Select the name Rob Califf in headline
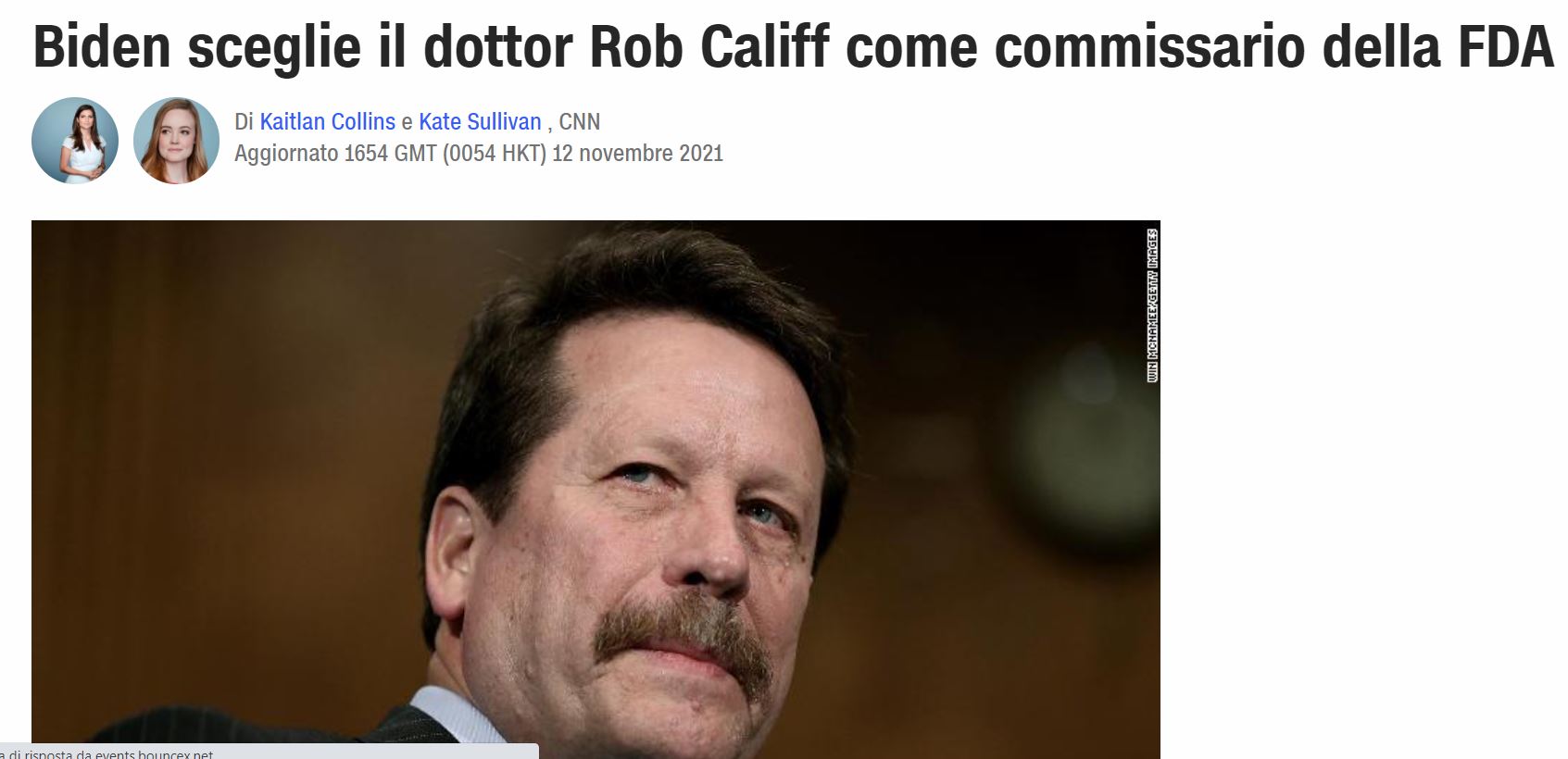The image size is (1568, 759). (709, 46)
